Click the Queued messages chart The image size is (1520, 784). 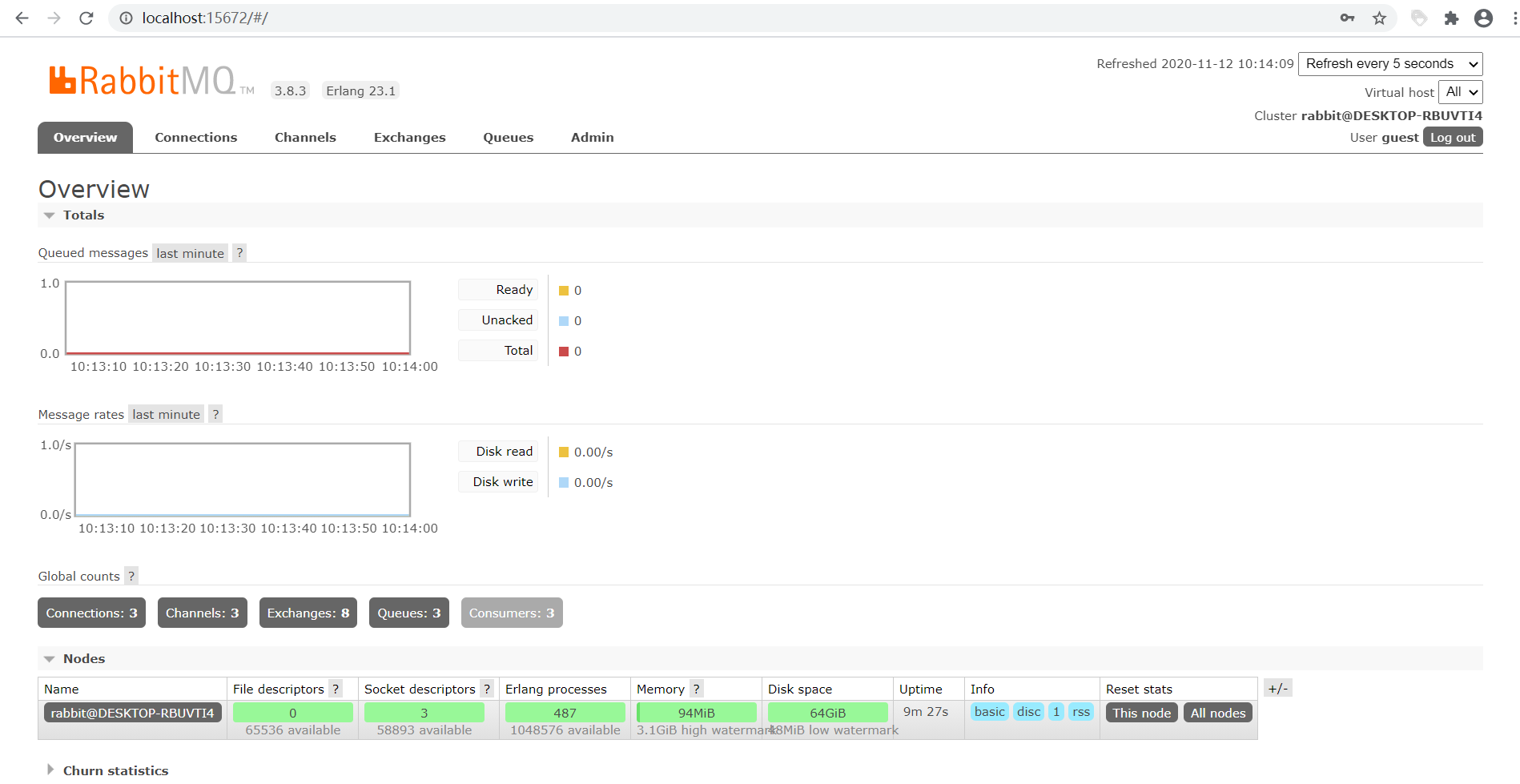click(238, 318)
